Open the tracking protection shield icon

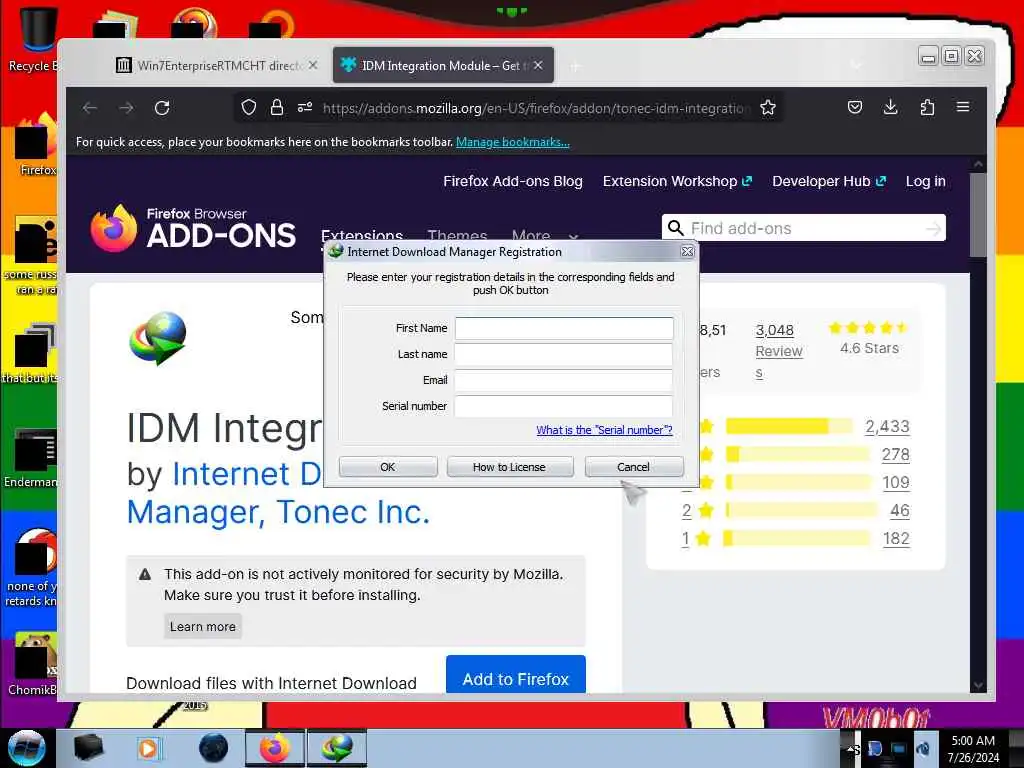click(249, 107)
